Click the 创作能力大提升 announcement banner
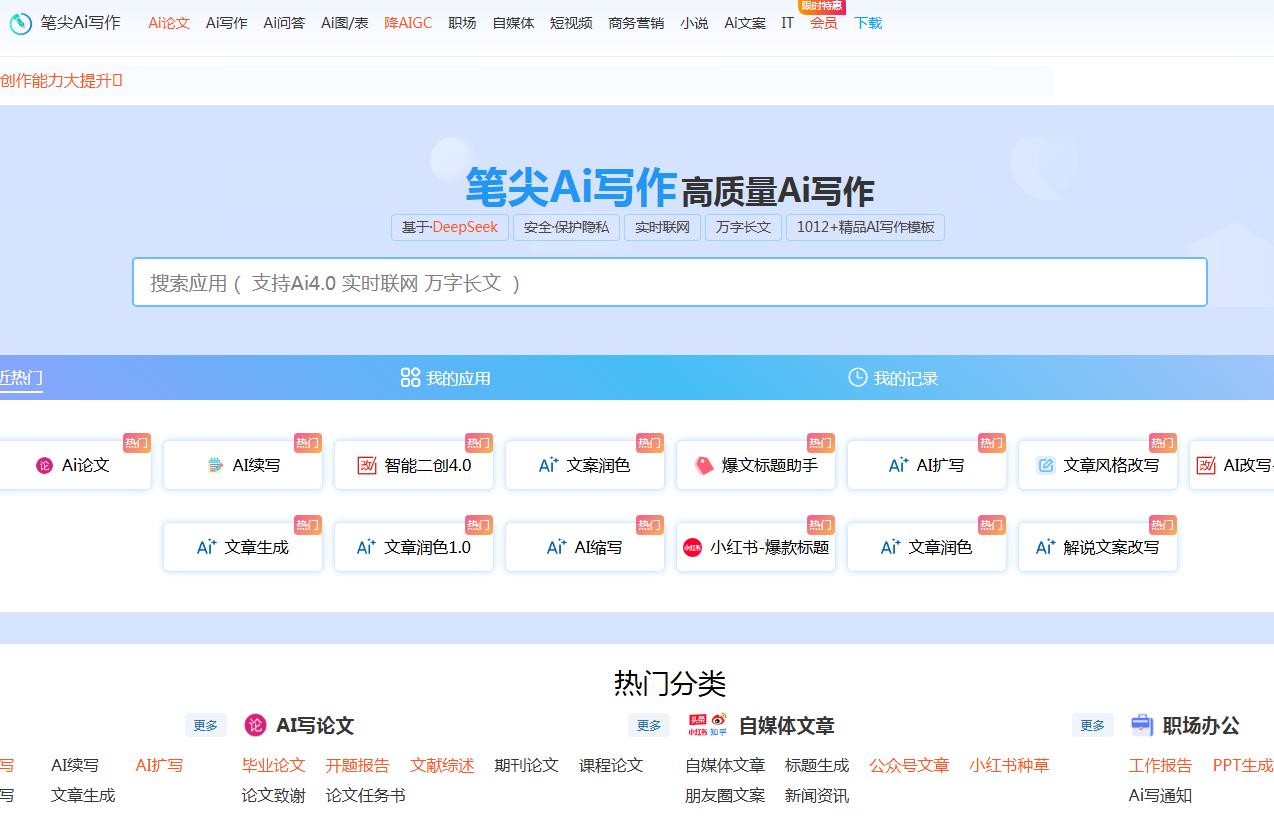 click(x=61, y=81)
